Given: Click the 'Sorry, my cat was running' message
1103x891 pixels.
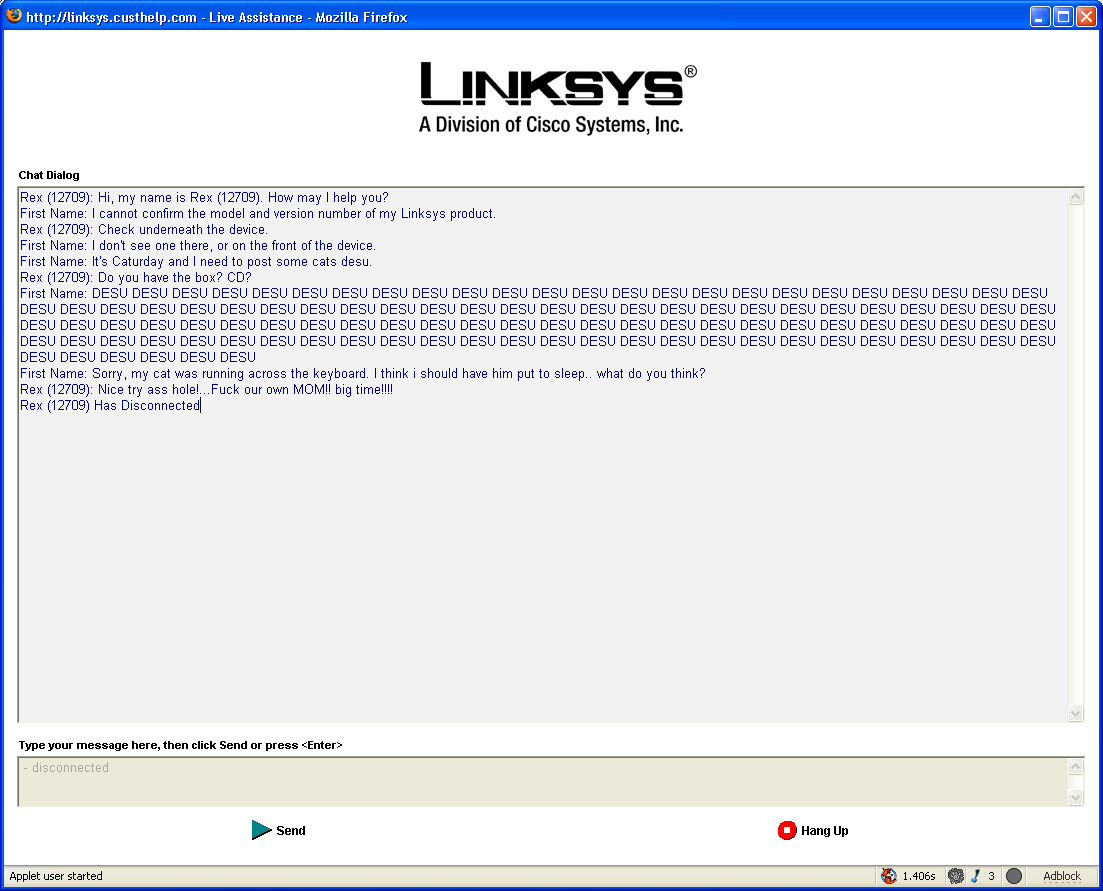Looking at the screenshot, I should click(362, 373).
